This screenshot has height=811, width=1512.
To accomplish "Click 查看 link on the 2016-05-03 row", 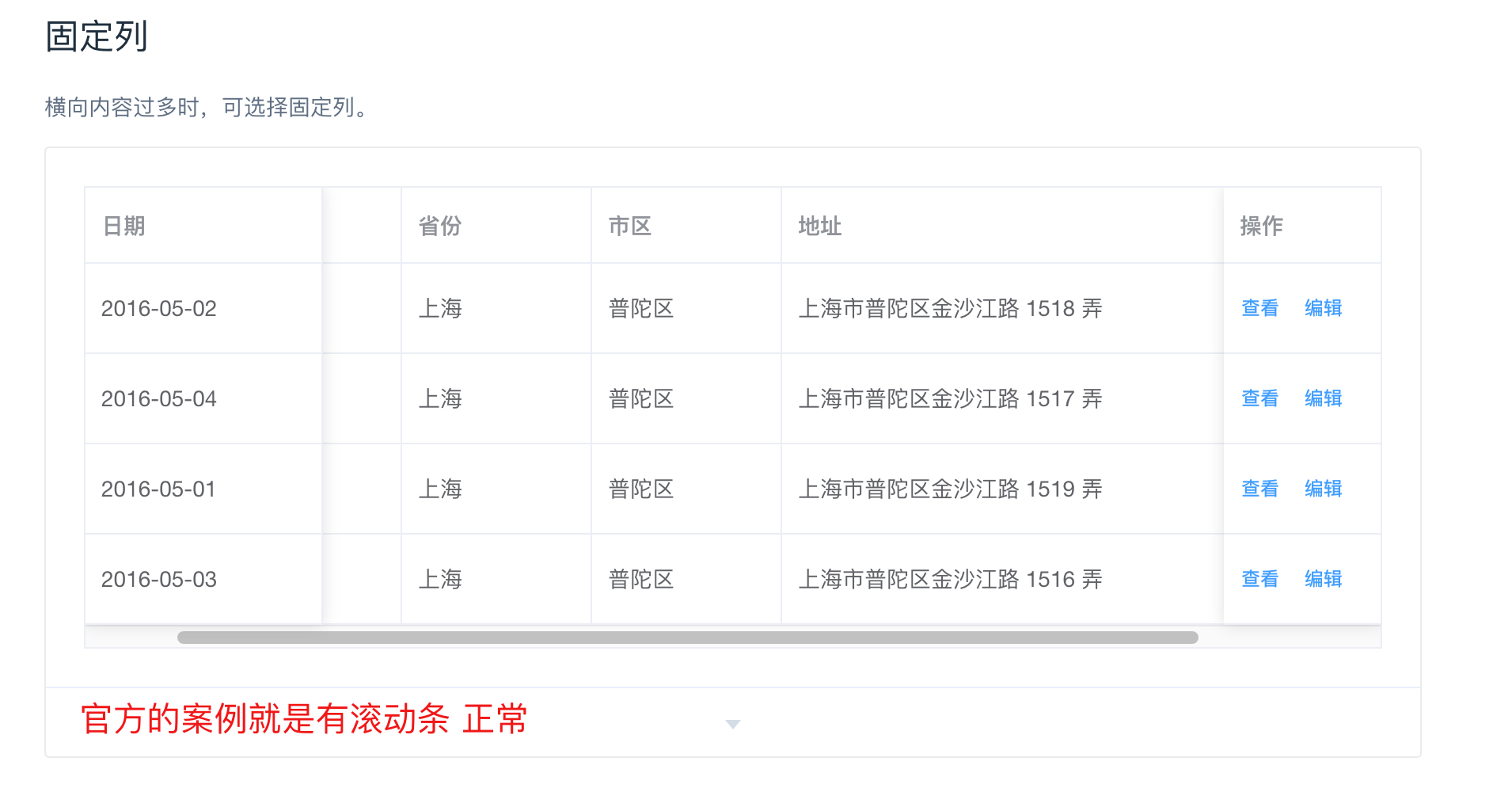I will [1259, 579].
